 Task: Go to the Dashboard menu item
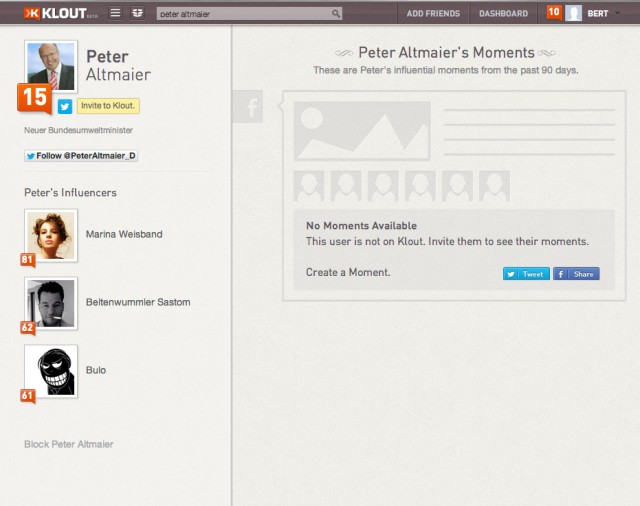tap(503, 13)
